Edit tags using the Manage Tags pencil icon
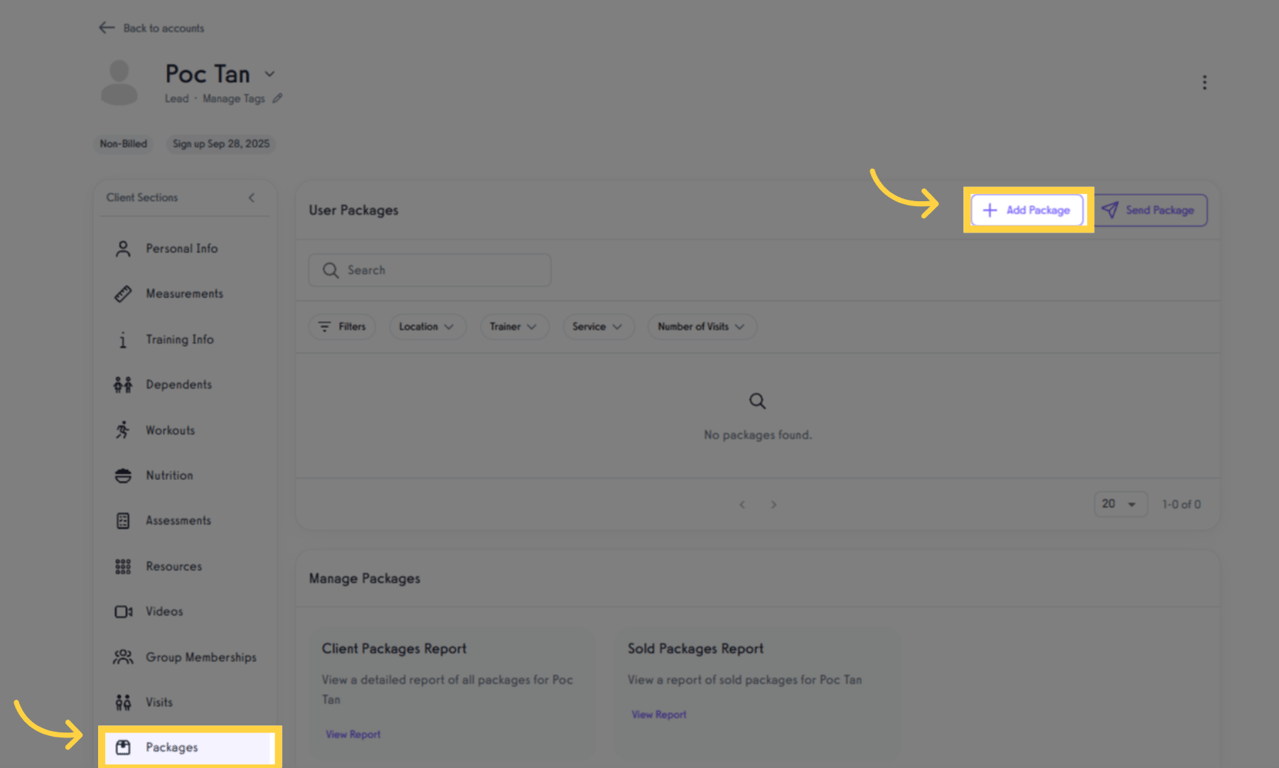1279x768 pixels. (278, 98)
